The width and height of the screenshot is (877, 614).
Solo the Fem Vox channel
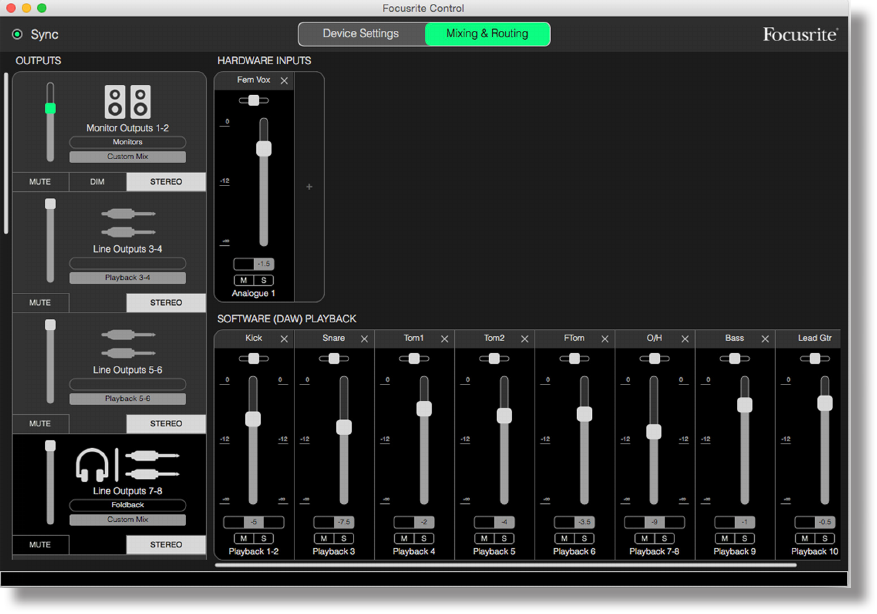tap(263, 280)
